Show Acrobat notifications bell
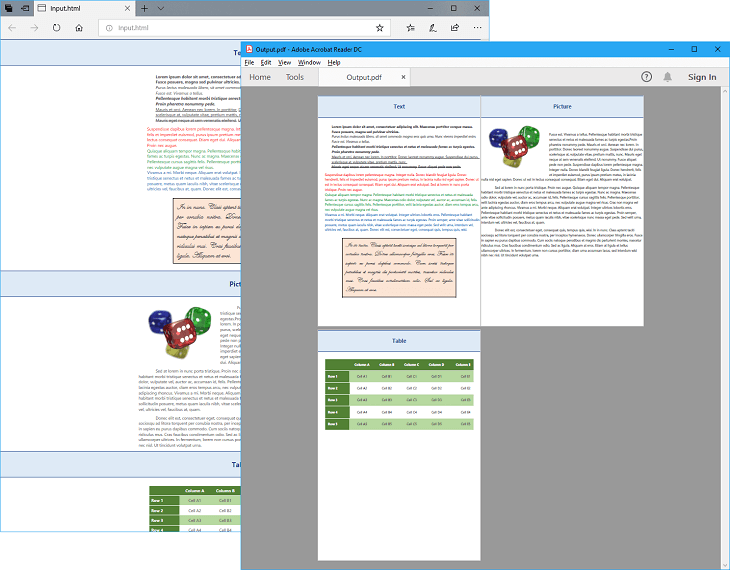Screen dimensions: 730x570 (x=668, y=77)
